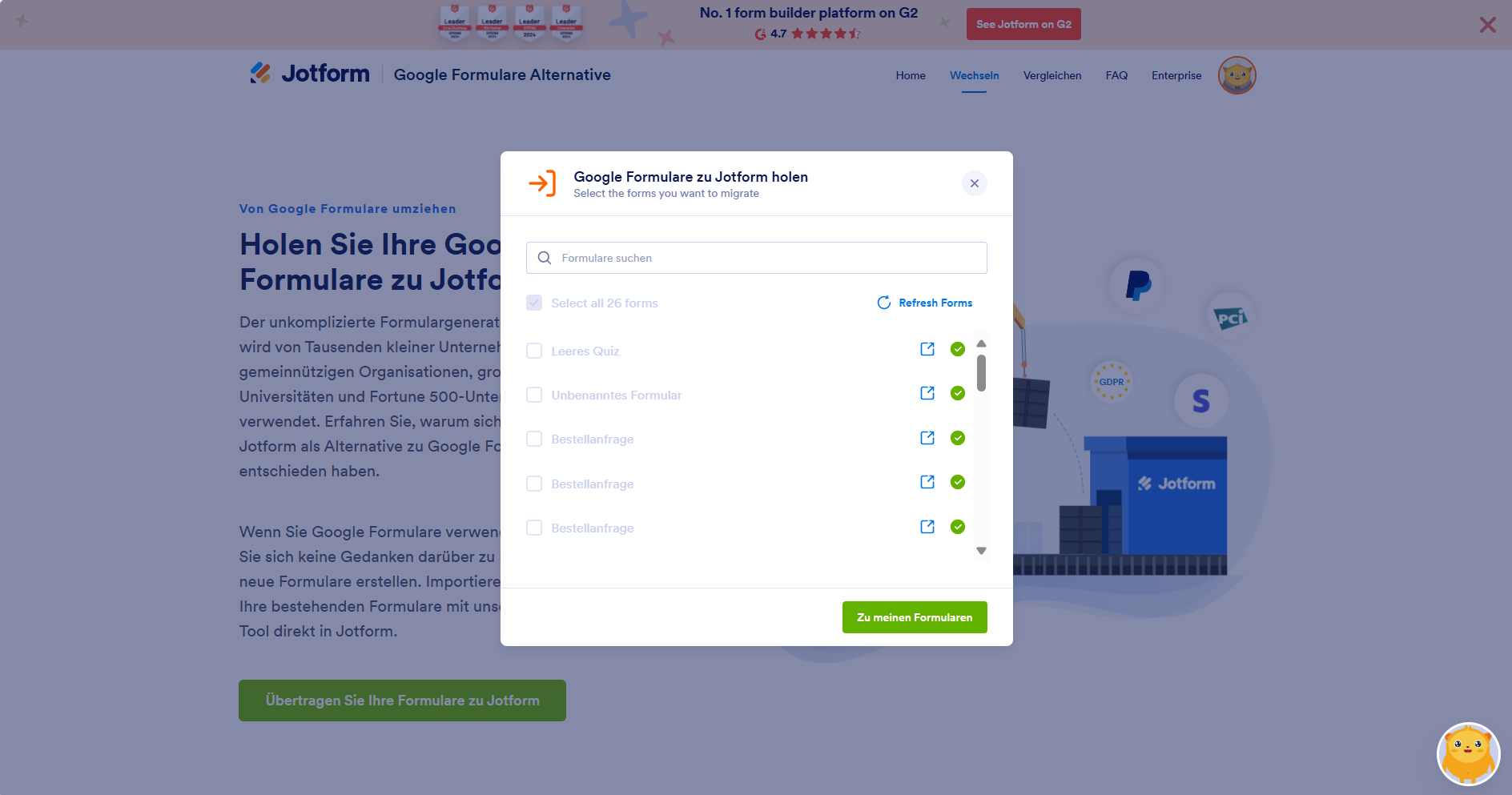Screen dimensions: 1512x795
Task: Open the third Bestellanfrage external link icon
Action: click(927, 527)
